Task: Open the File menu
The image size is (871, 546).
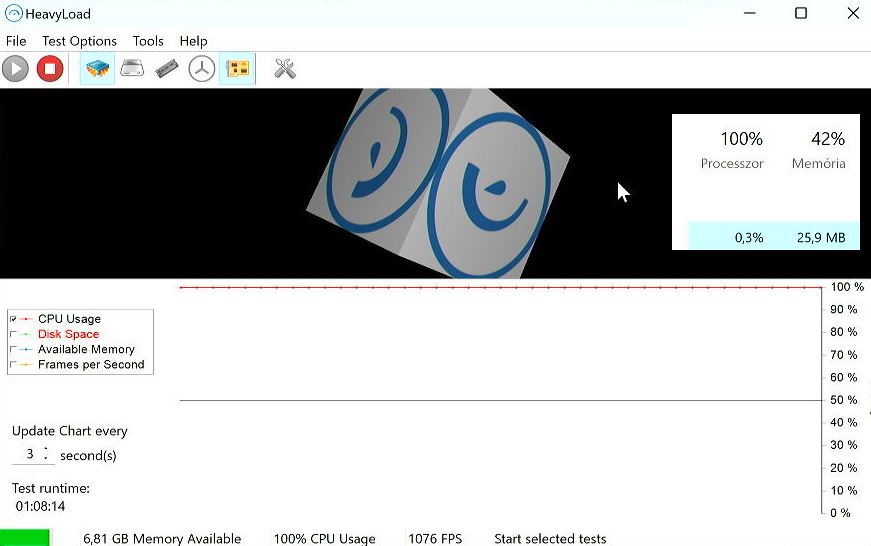Action: coord(16,41)
